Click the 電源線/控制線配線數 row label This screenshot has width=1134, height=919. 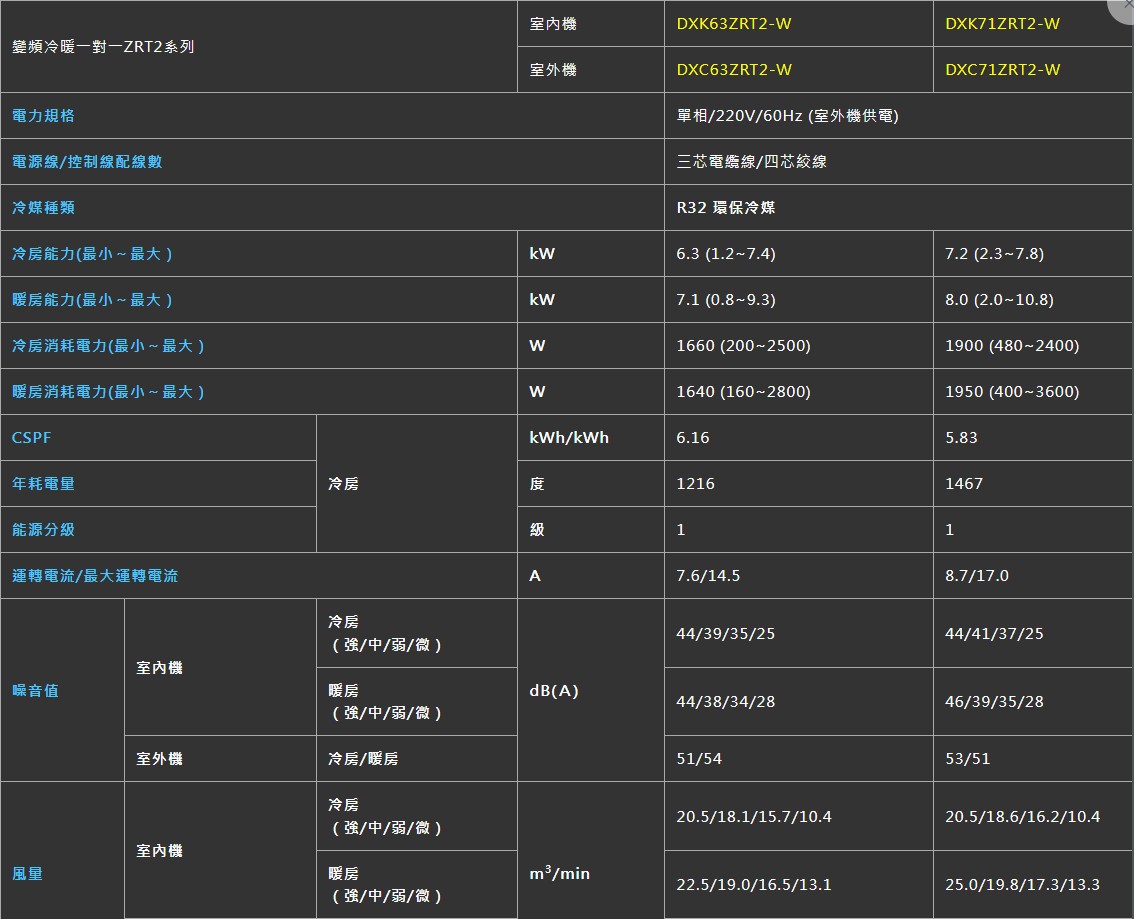87,162
